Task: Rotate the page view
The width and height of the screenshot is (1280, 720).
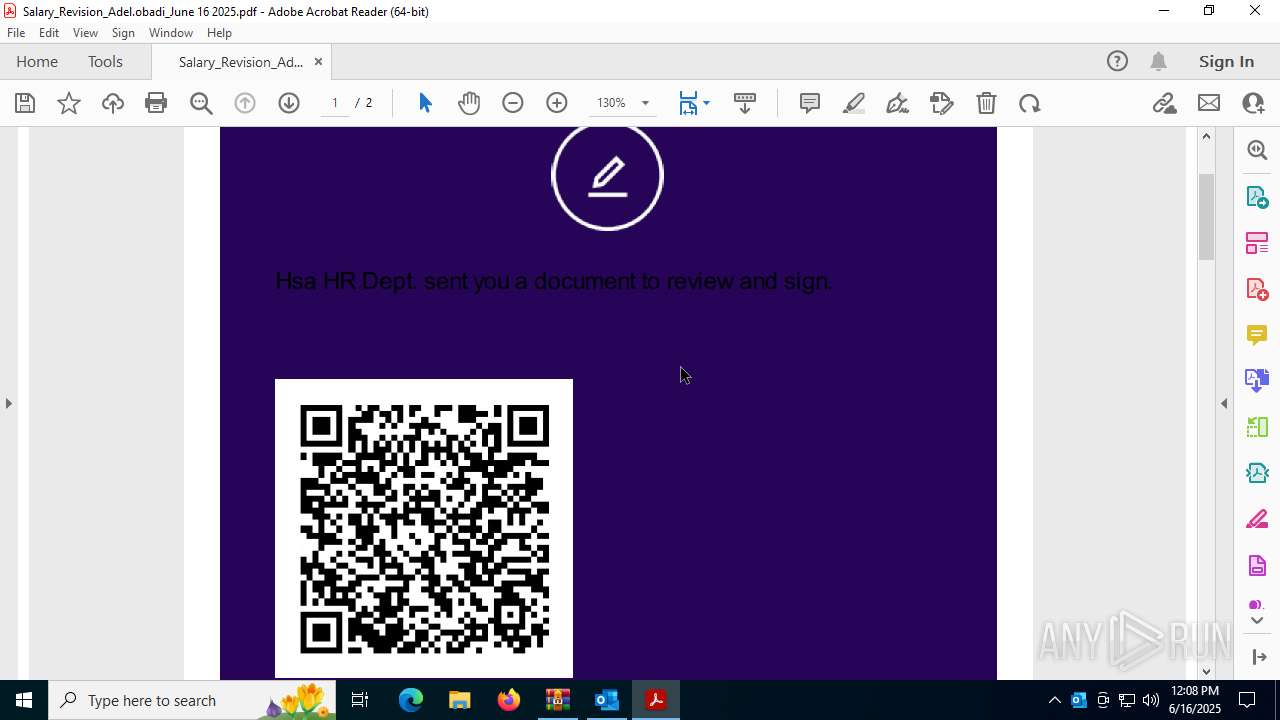Action: pyautogui.click(x=1030, y=103)
